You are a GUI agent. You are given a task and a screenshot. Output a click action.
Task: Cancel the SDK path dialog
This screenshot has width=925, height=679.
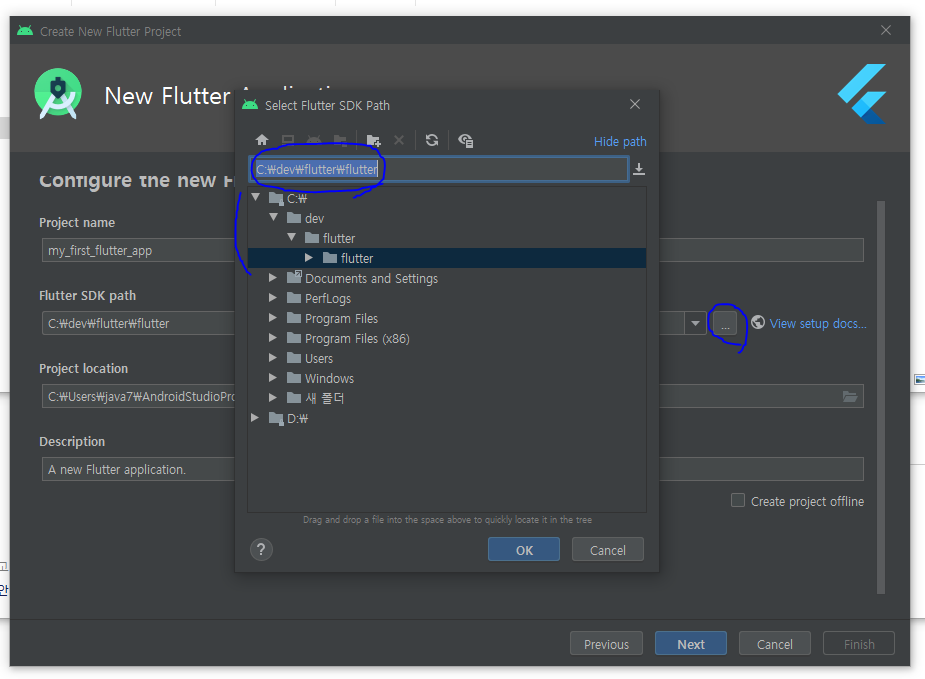[x=608, y=550]
